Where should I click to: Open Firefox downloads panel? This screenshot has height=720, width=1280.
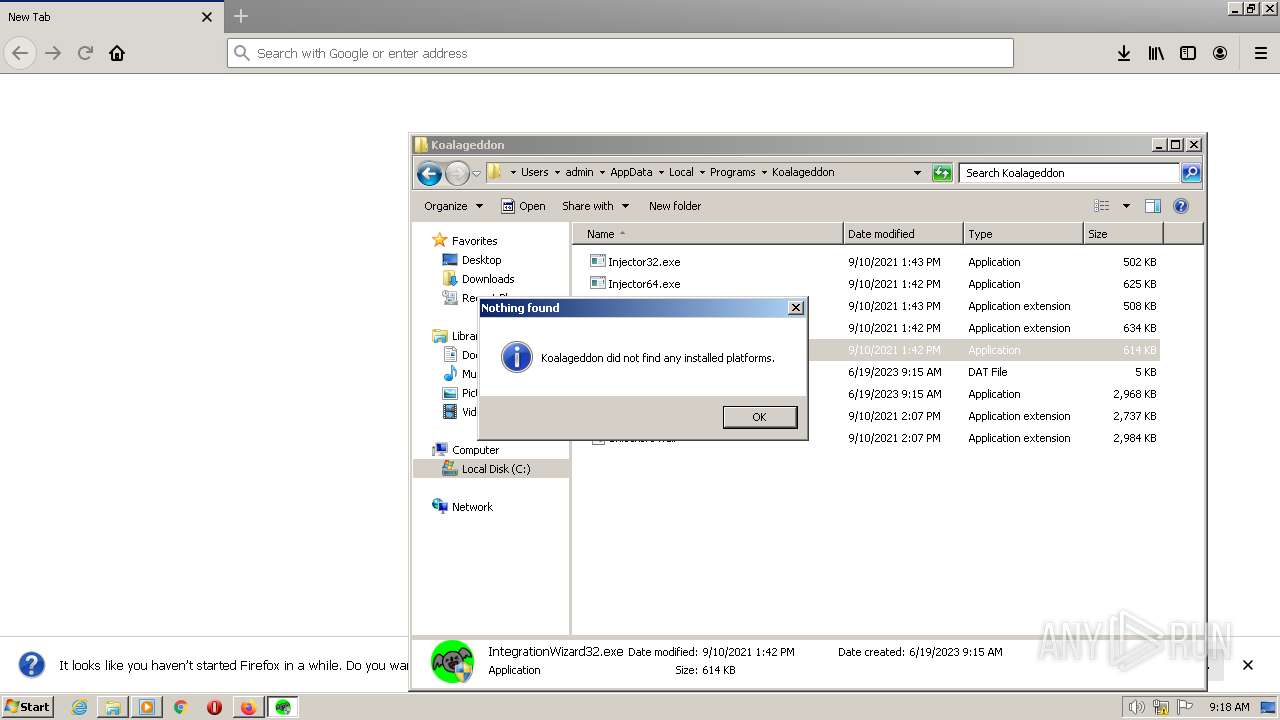coord(1124,53)
